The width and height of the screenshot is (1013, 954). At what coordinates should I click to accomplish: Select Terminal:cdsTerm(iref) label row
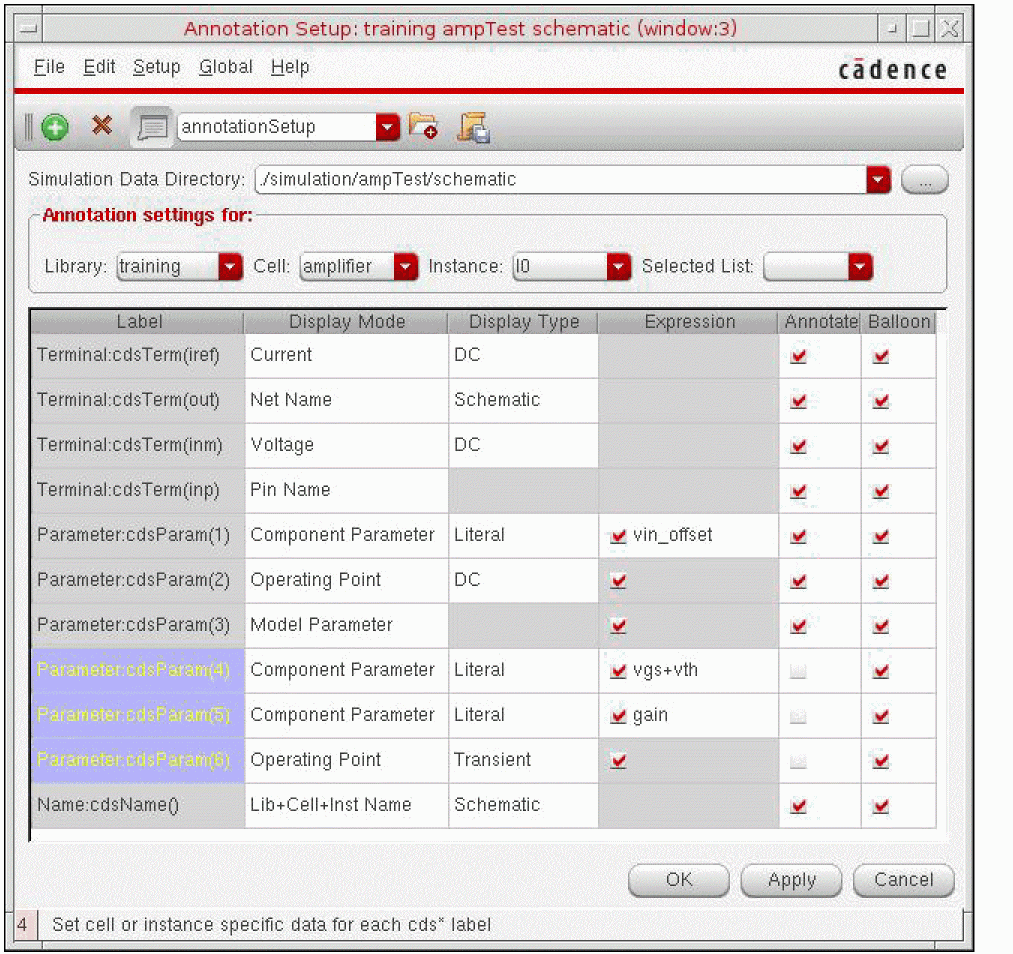pos(138,355)
